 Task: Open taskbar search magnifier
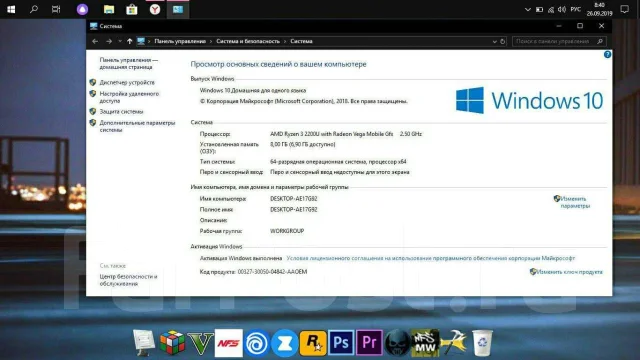click(x=34, y=9)
